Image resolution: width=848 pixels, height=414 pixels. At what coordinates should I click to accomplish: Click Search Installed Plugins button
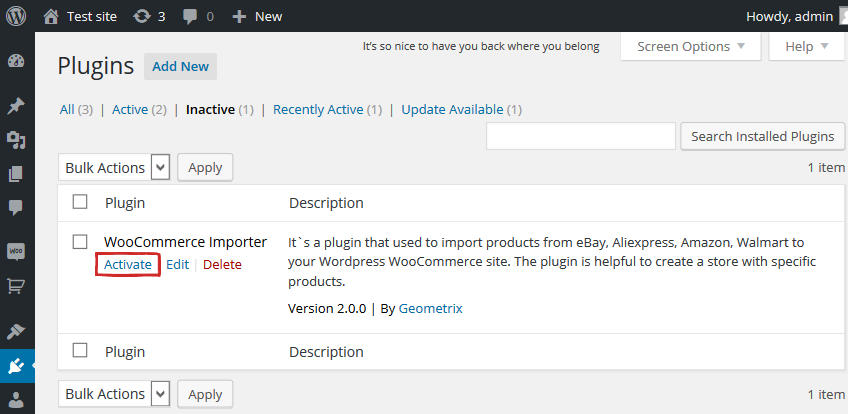pyautogui.click(x=763, y=136)
